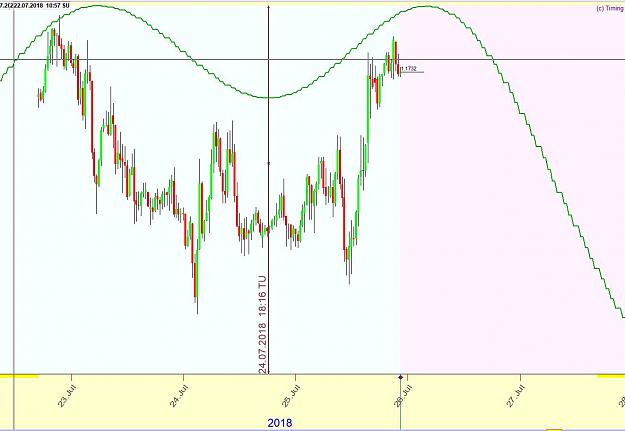
Task: Click the vertical cursor label 24.07.2018 18:16 TU
Action: tap(262, 325)
